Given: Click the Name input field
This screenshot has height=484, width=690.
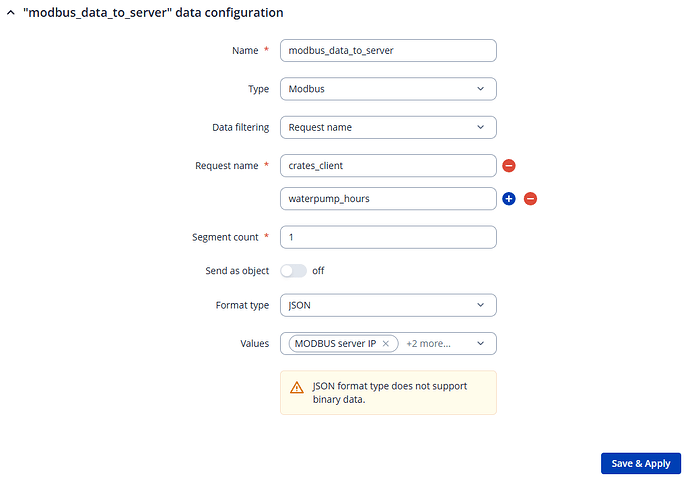Looking at the screenshot, I should tap(388, 50).
